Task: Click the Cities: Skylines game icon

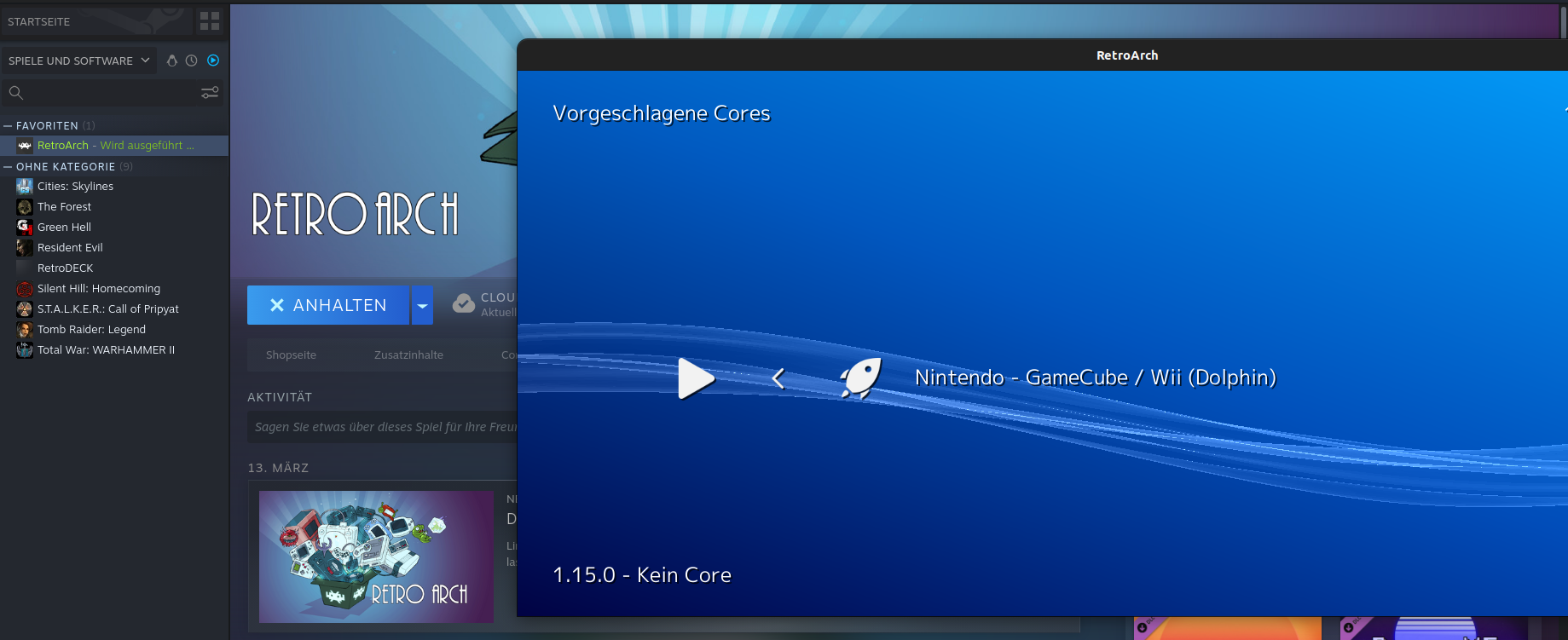Action: point(25,187)
